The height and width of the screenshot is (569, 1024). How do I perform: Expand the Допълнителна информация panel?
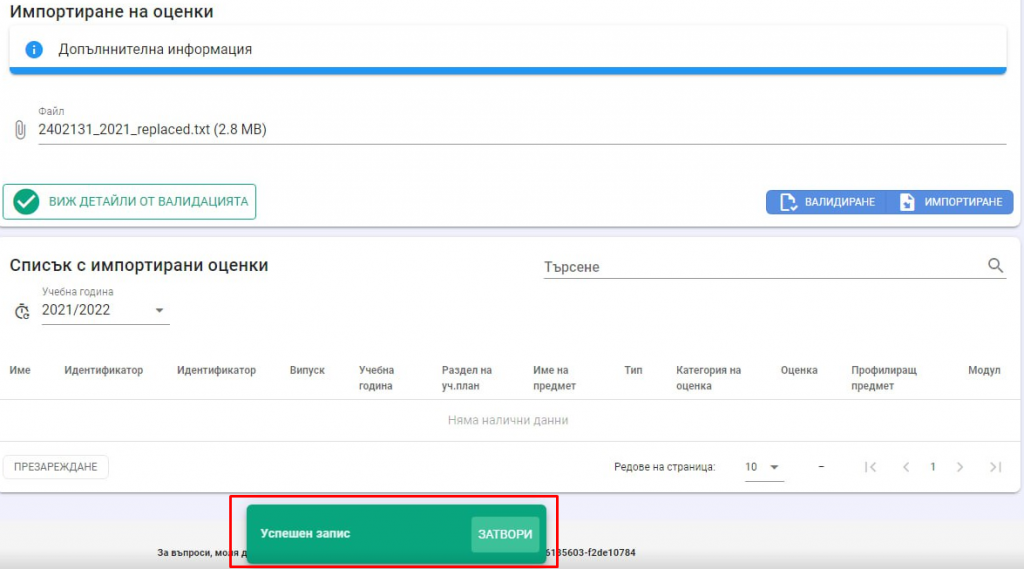507,49
